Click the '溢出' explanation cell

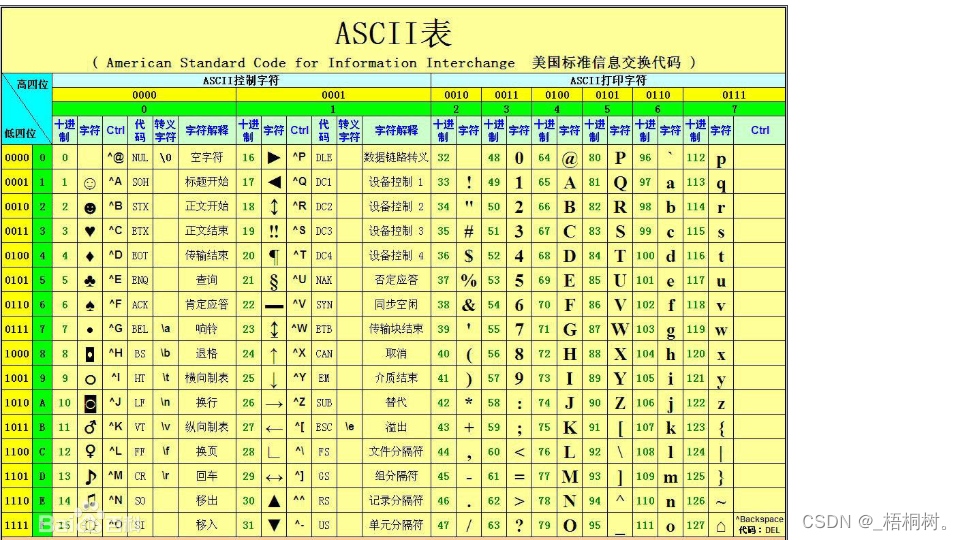(396, 427)
